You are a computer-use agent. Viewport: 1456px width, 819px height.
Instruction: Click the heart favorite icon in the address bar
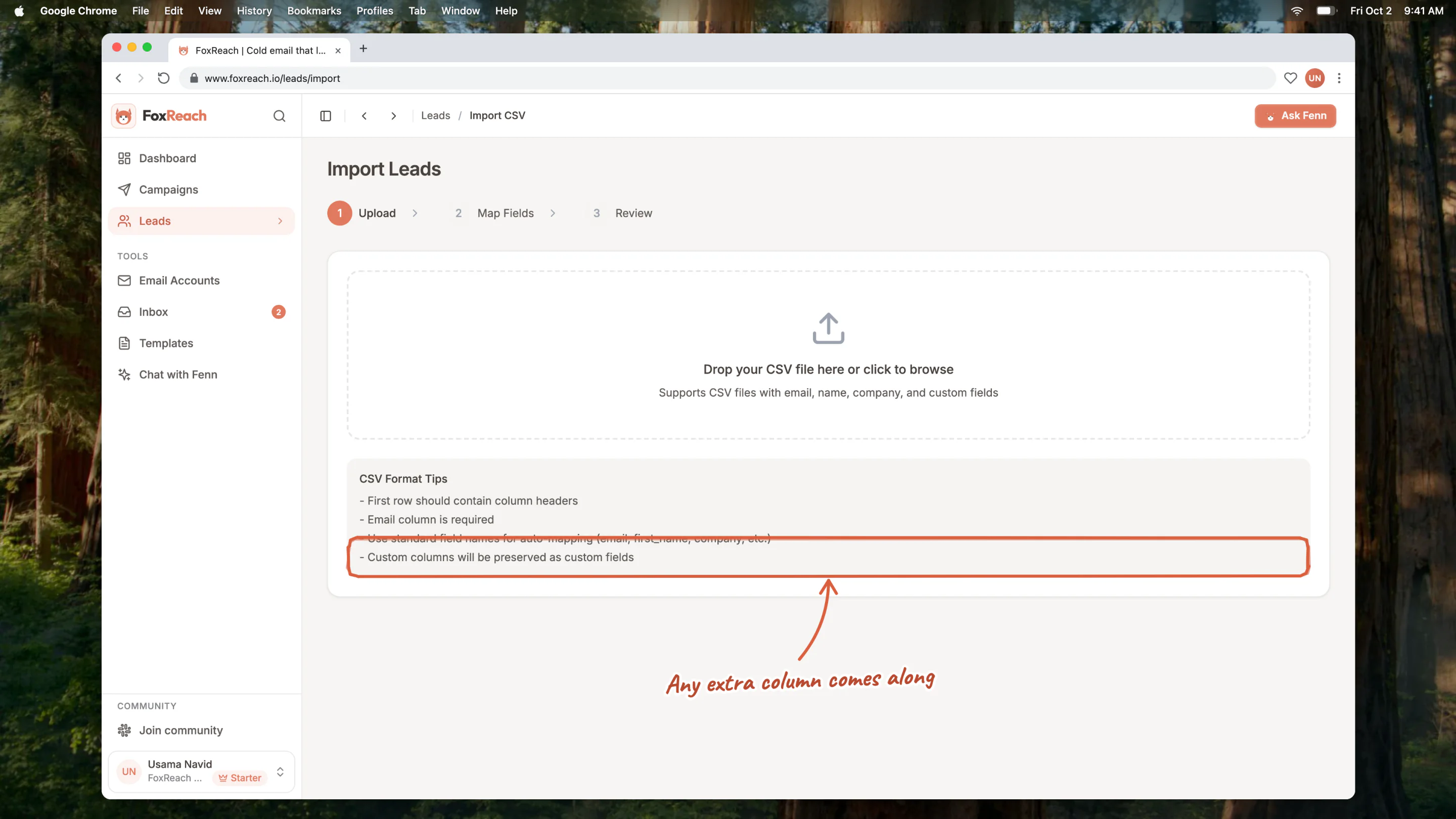click(x=1290, y=78)
